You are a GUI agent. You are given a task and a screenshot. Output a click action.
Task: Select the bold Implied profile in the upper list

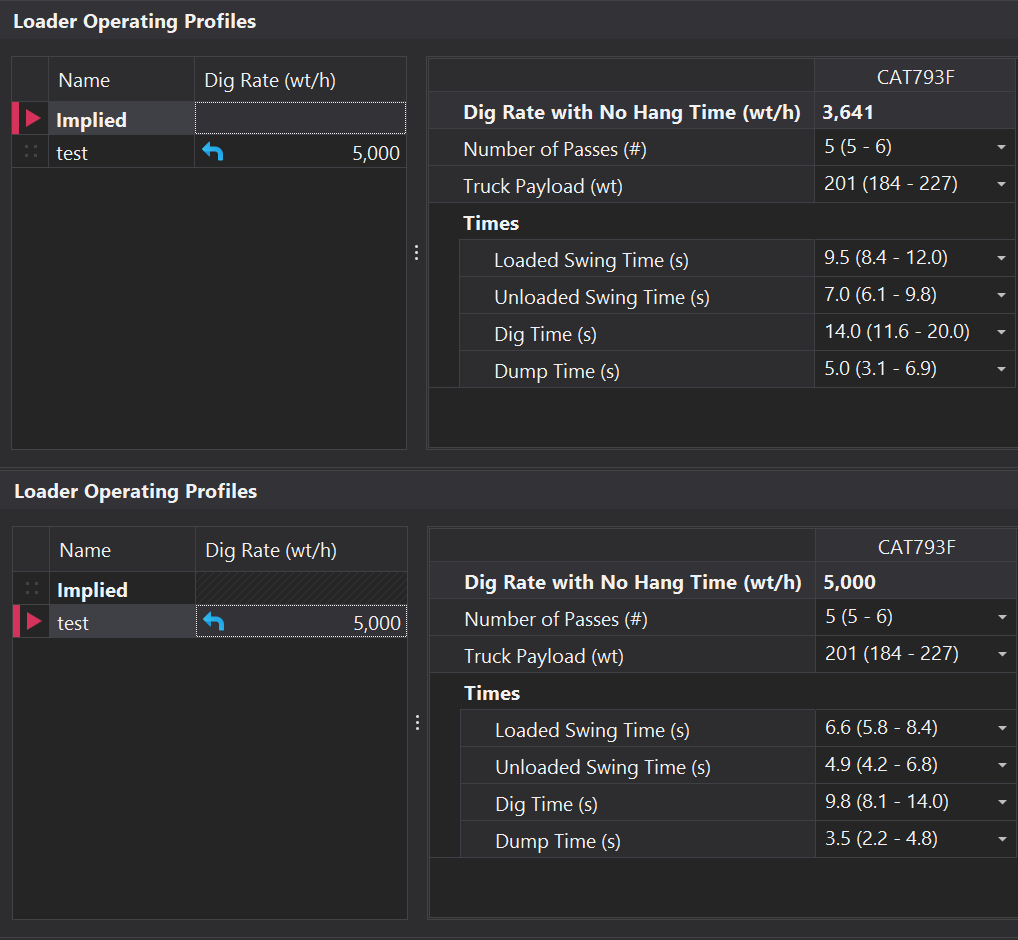[92, 120]
